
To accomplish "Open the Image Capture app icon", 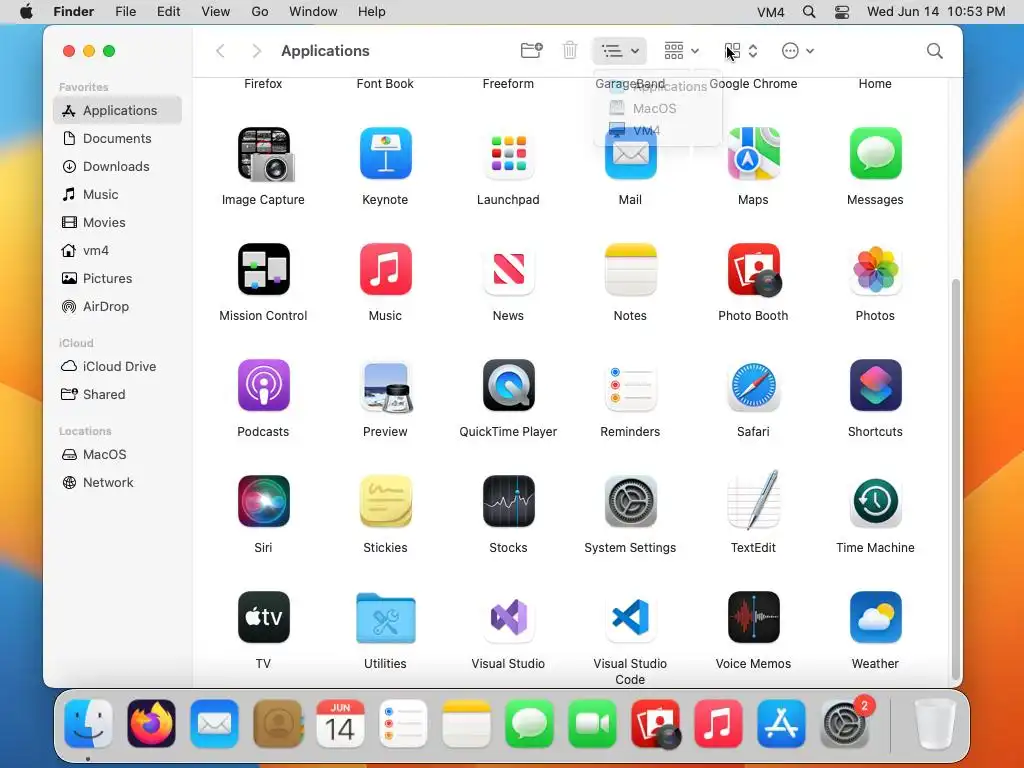I will coord(265,154).
